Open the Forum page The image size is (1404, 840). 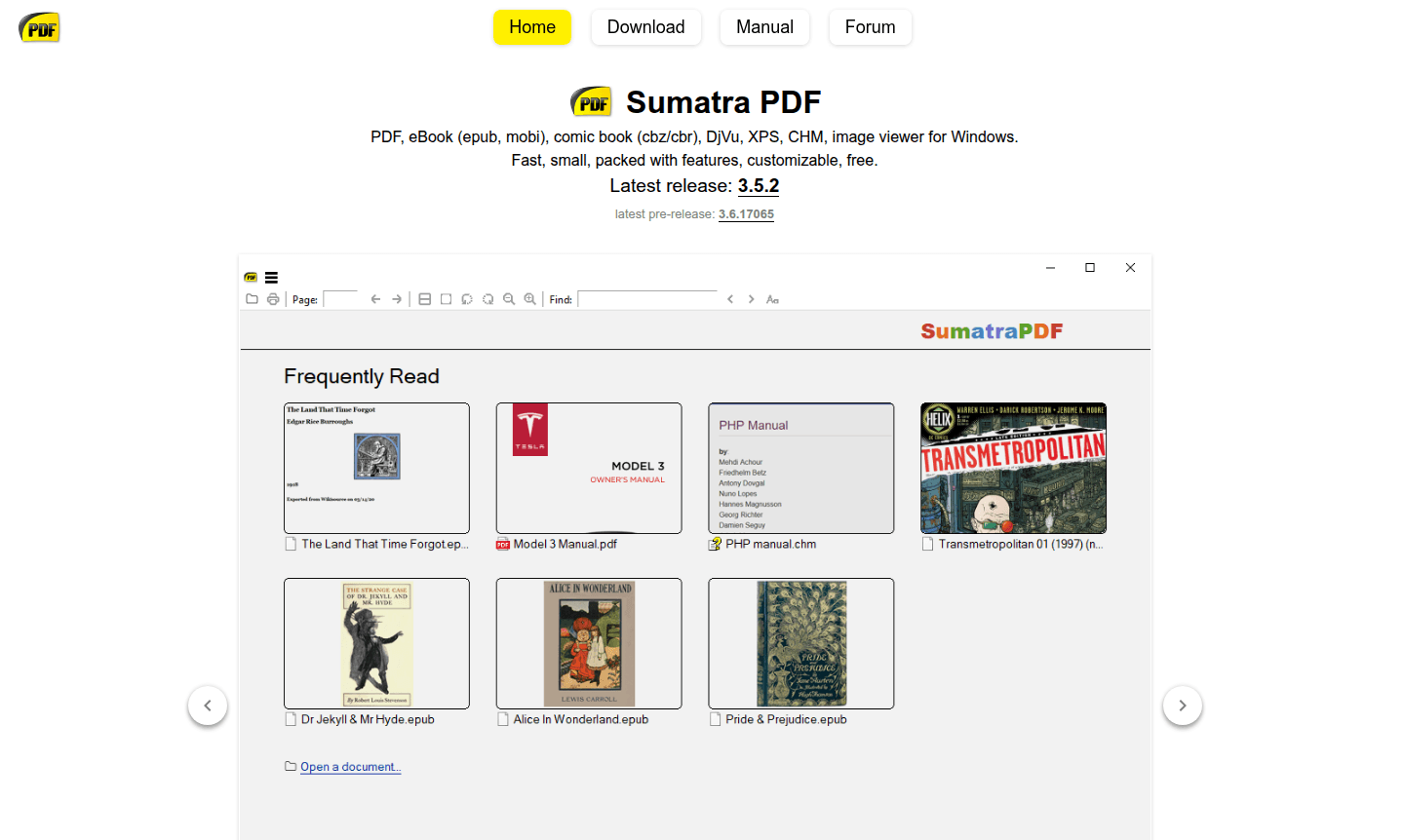870,27
